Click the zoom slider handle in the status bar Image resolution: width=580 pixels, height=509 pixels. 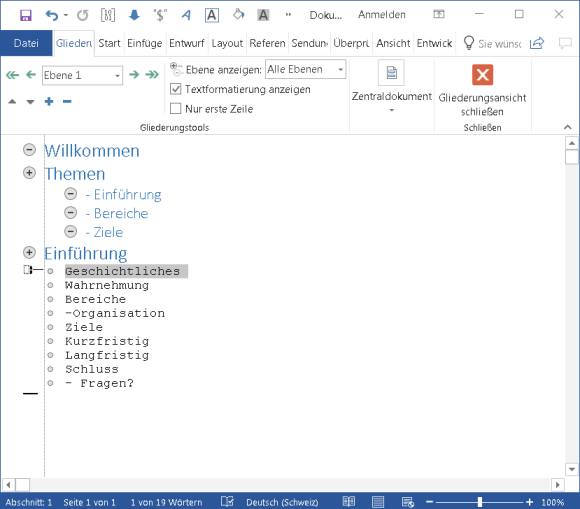479,502
